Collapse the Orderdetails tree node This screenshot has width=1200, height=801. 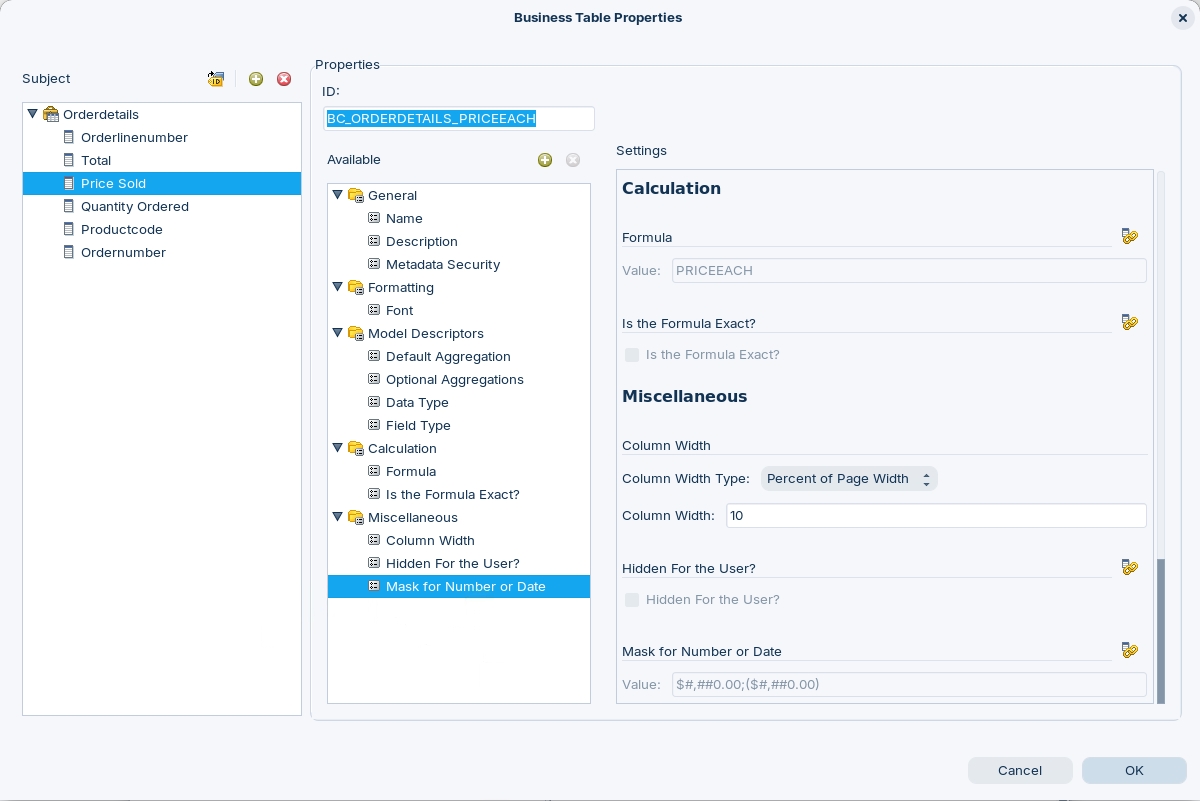pos(33,114)
